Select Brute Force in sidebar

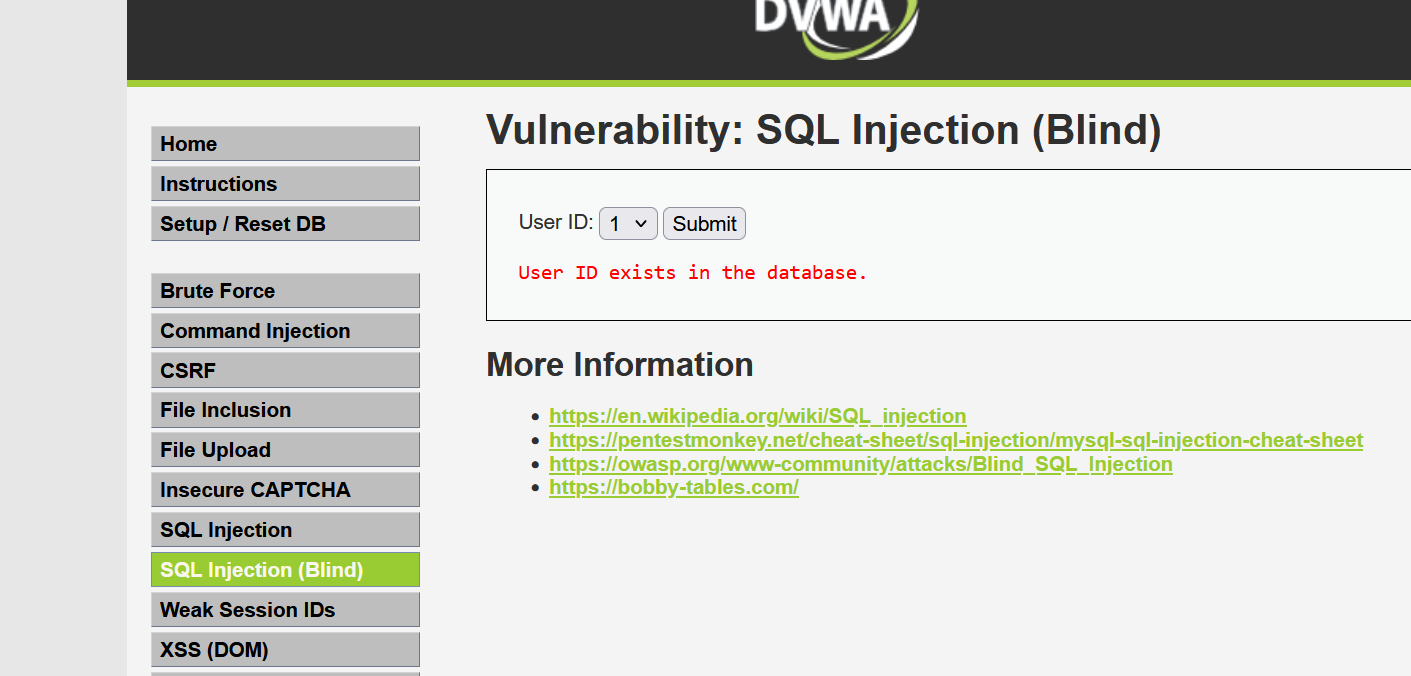tap(285, 291)
